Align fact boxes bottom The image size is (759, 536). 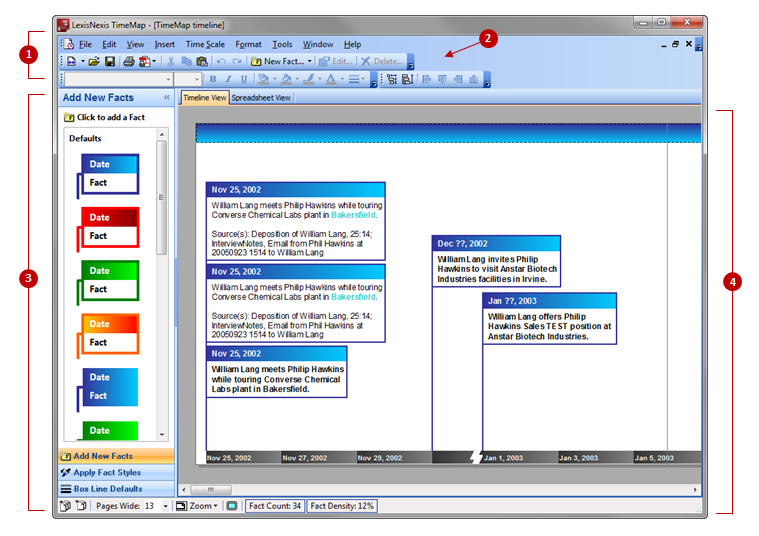pos(474,79)
